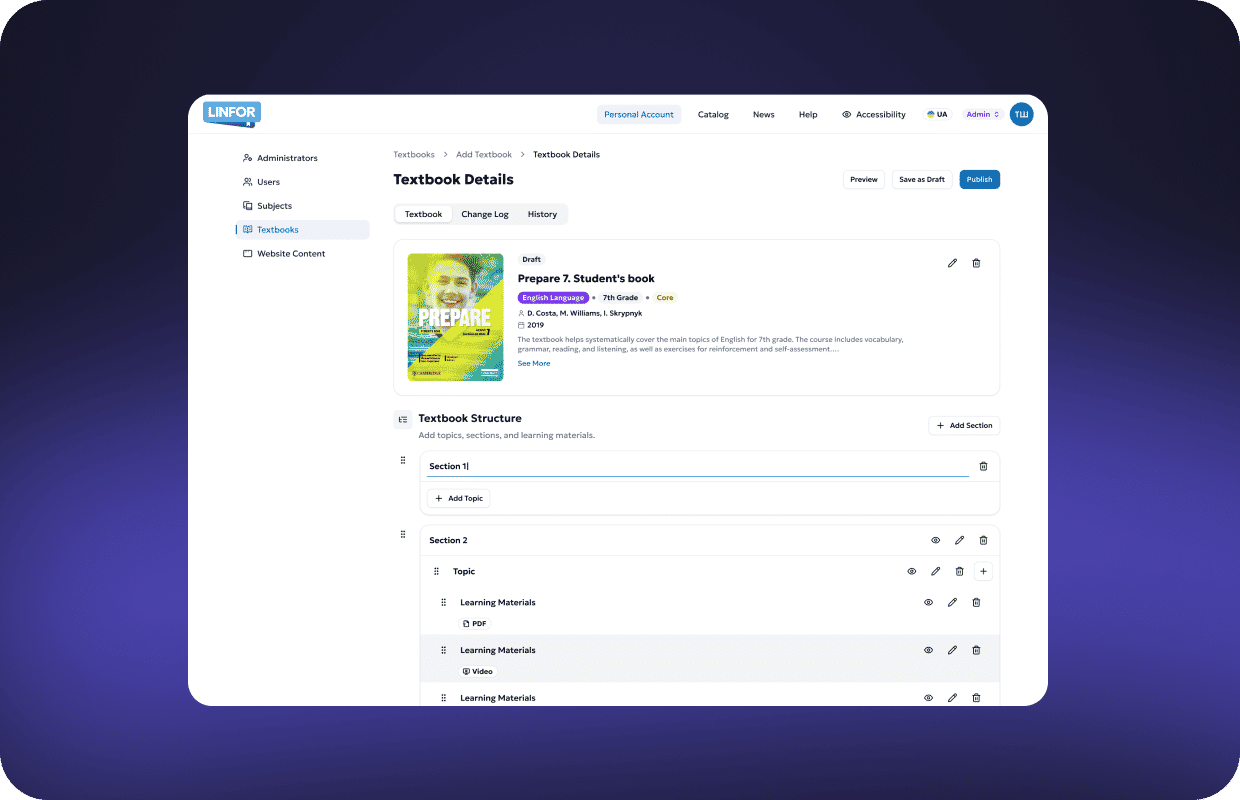Screen dimensions: 1240x800
Task: Click the 7th Grade tag
Action: click(x=620, y=298)
